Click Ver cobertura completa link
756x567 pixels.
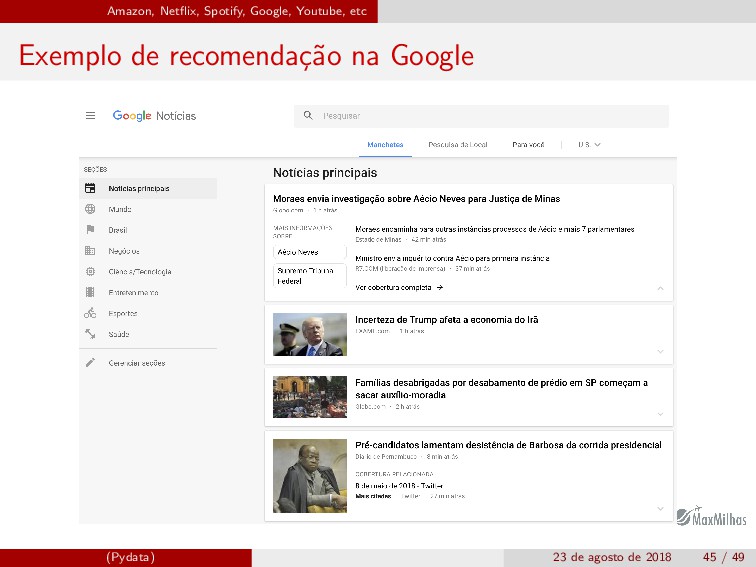pyautogui.click(x=393, y=287)
